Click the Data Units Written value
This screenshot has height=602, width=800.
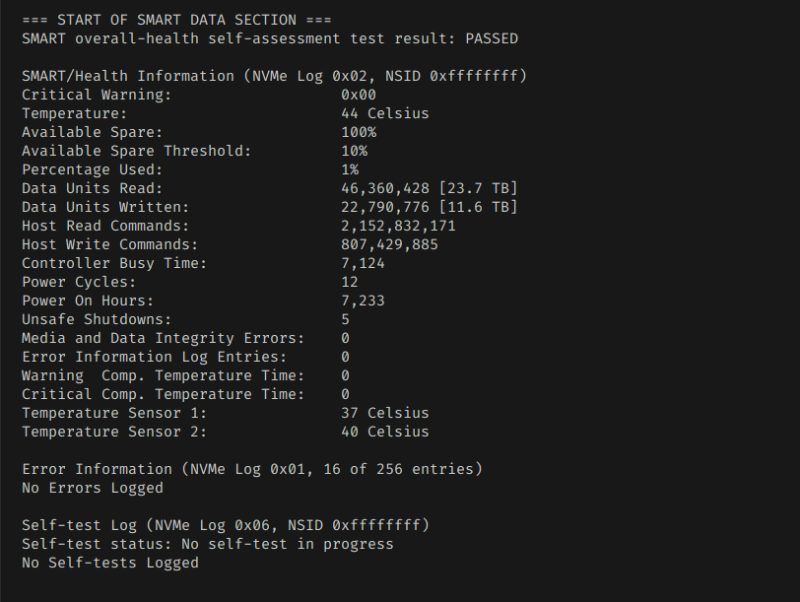coord(428,207)
